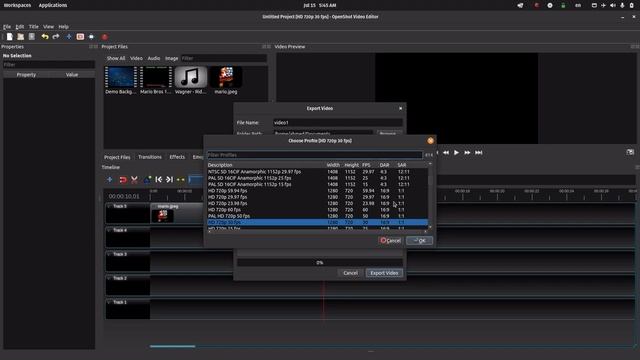Screen dimensions: 640x360
Task: Click the Choose Profile toolbar icon
Action: 80,37
